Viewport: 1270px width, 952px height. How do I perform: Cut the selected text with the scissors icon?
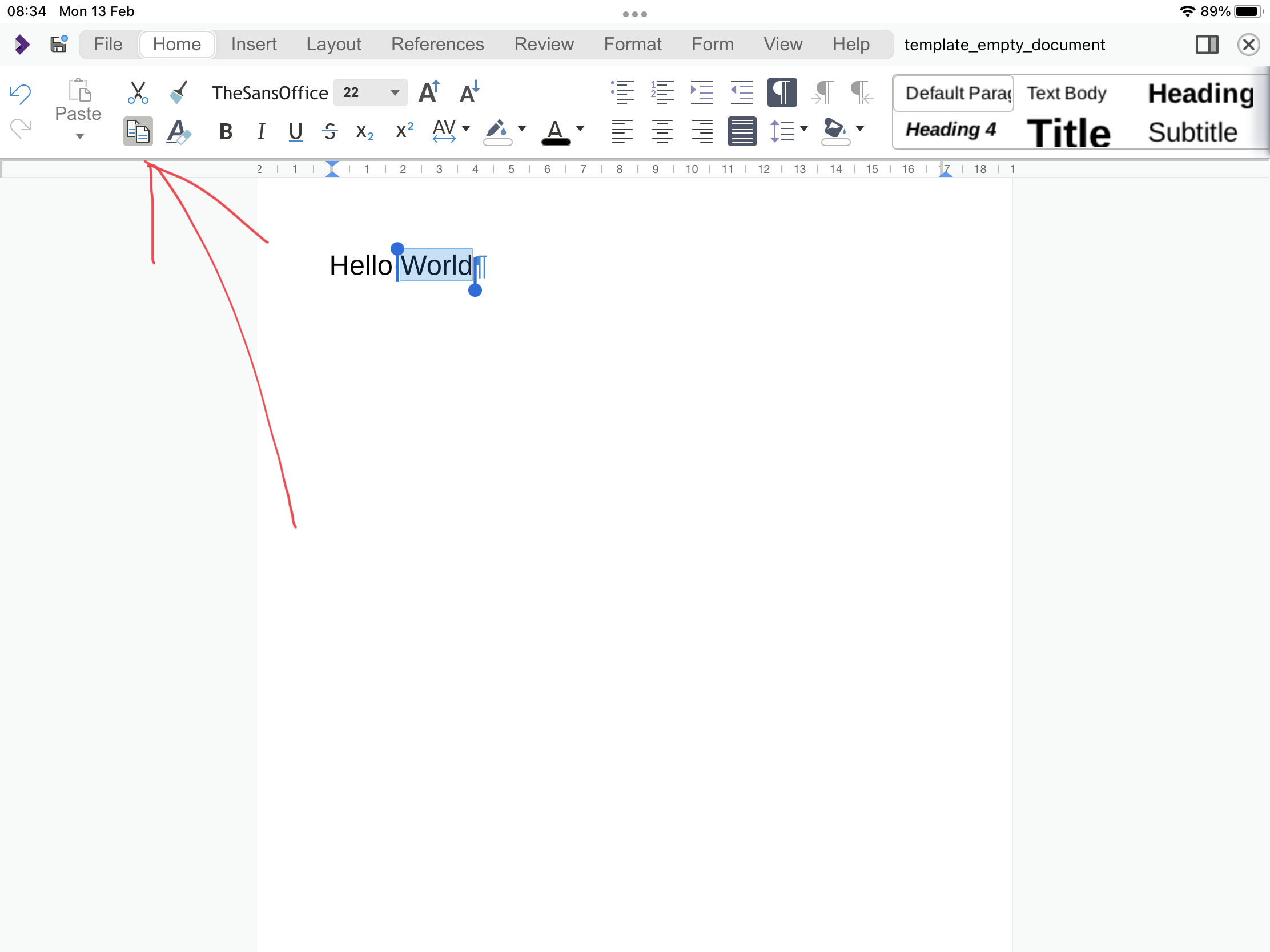click(137, 92)
